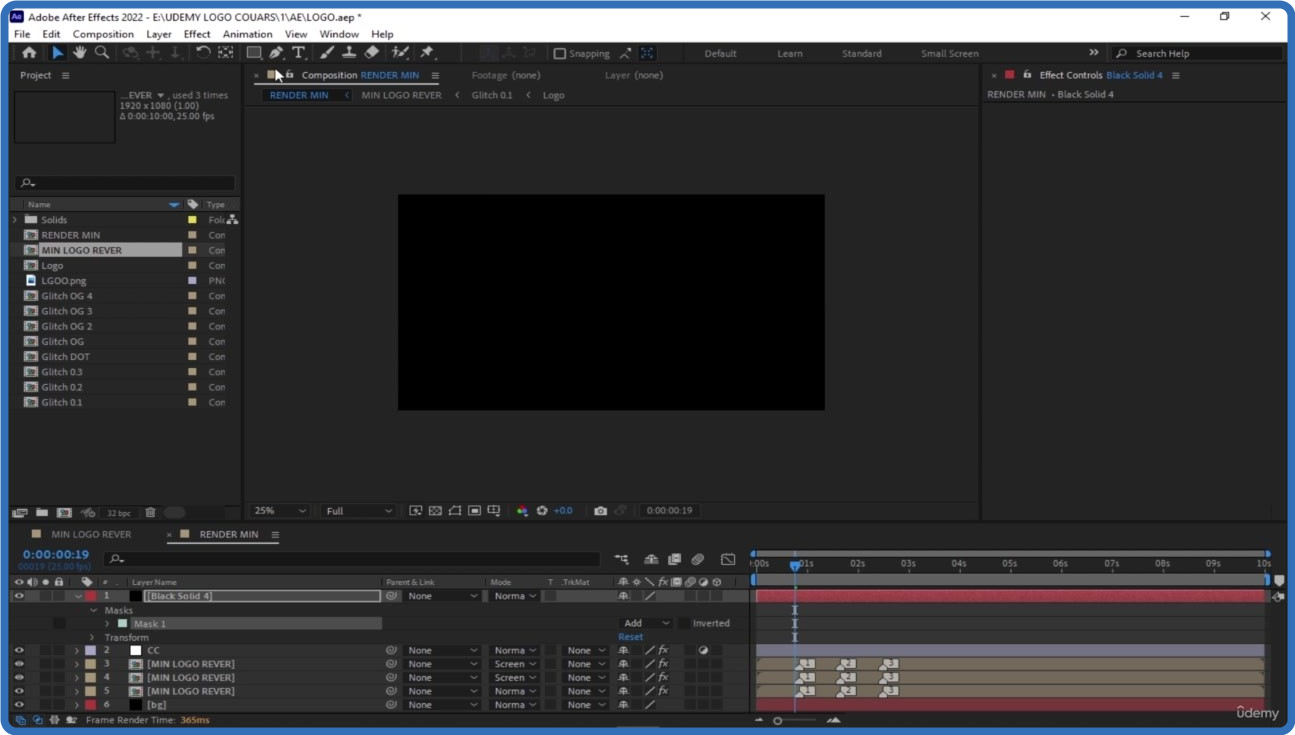Select the Horizontal Type tool
Viewport: 1295px width, 735px height.
pos(298,53)
